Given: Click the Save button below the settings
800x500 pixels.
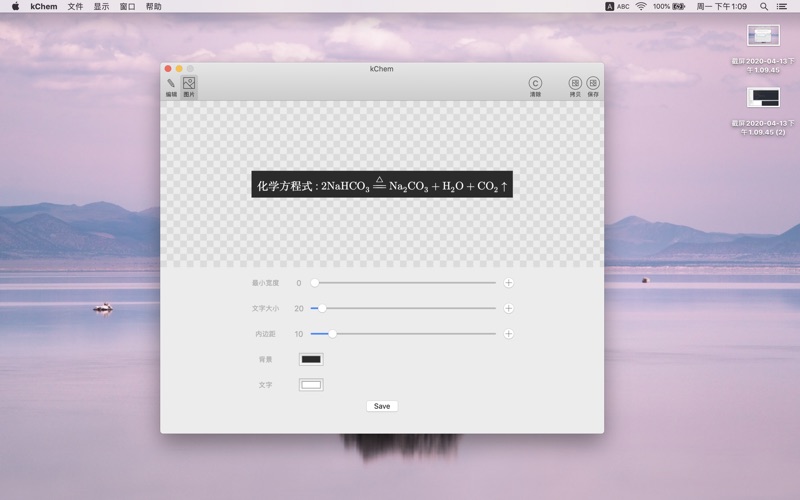Looking at the screenshot, I should tap(382, 406).
